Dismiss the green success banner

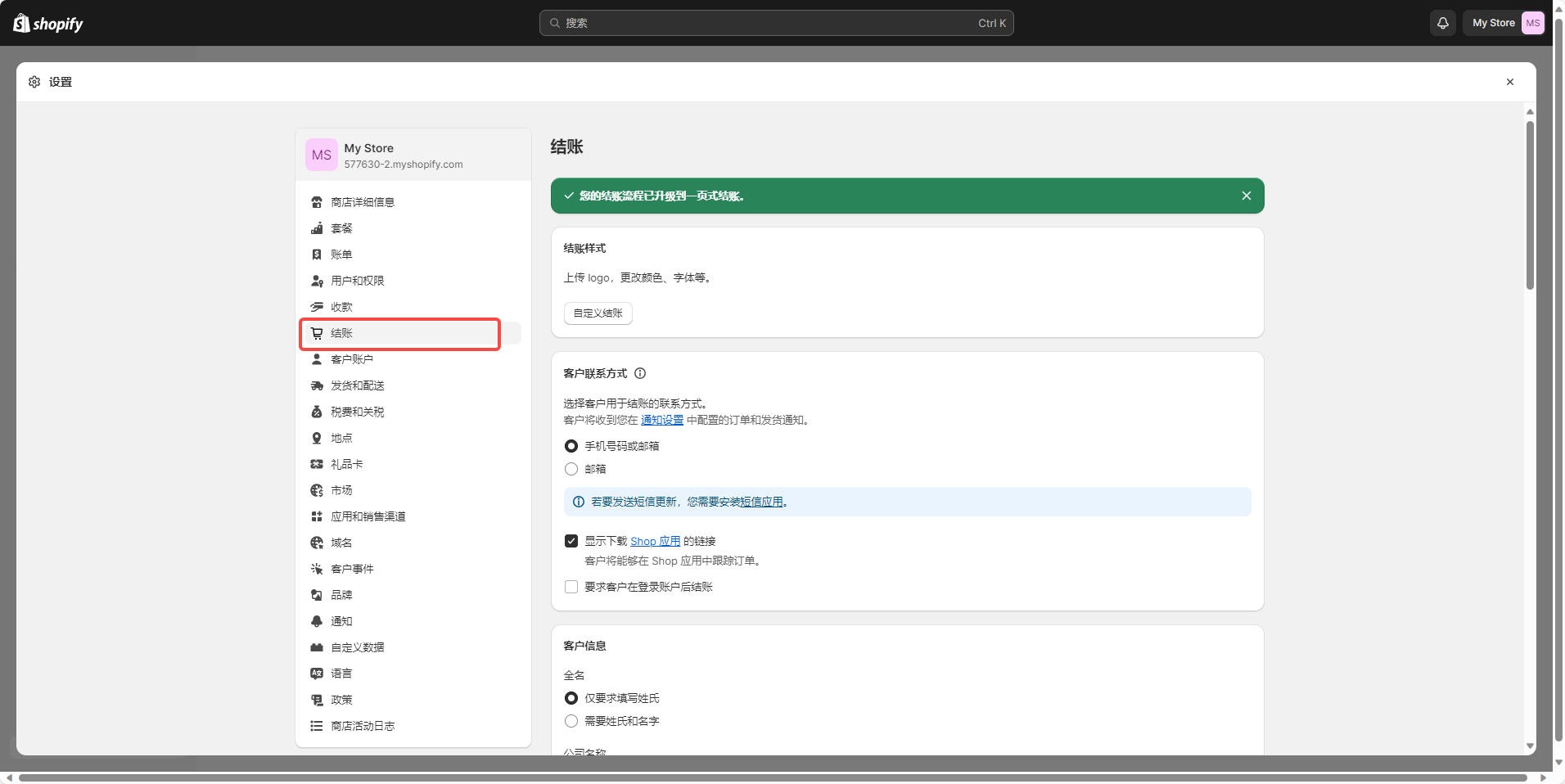point(1247,196)
